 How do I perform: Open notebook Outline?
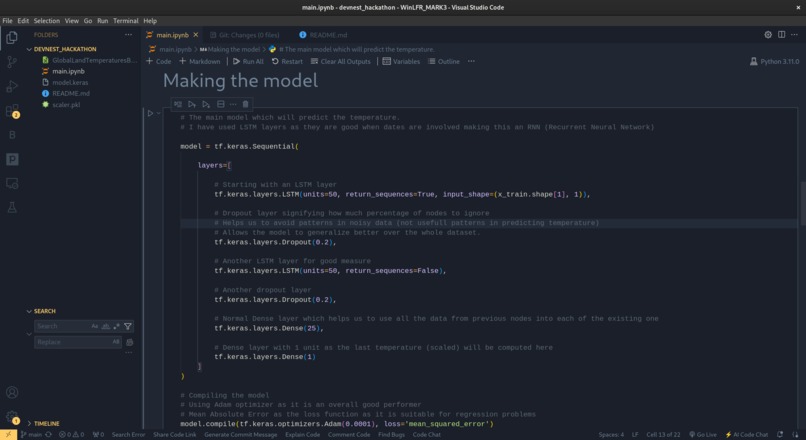point(444,61)
